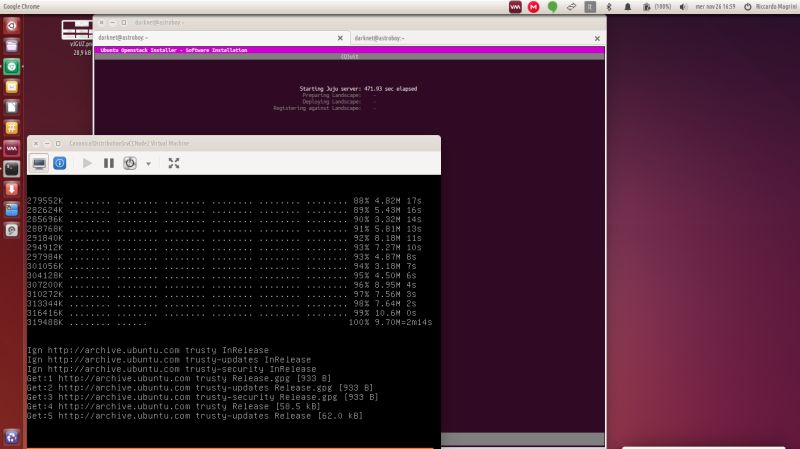Open green Hangouts tray indicator
The image size is (800, 449).
coord(553,7)
